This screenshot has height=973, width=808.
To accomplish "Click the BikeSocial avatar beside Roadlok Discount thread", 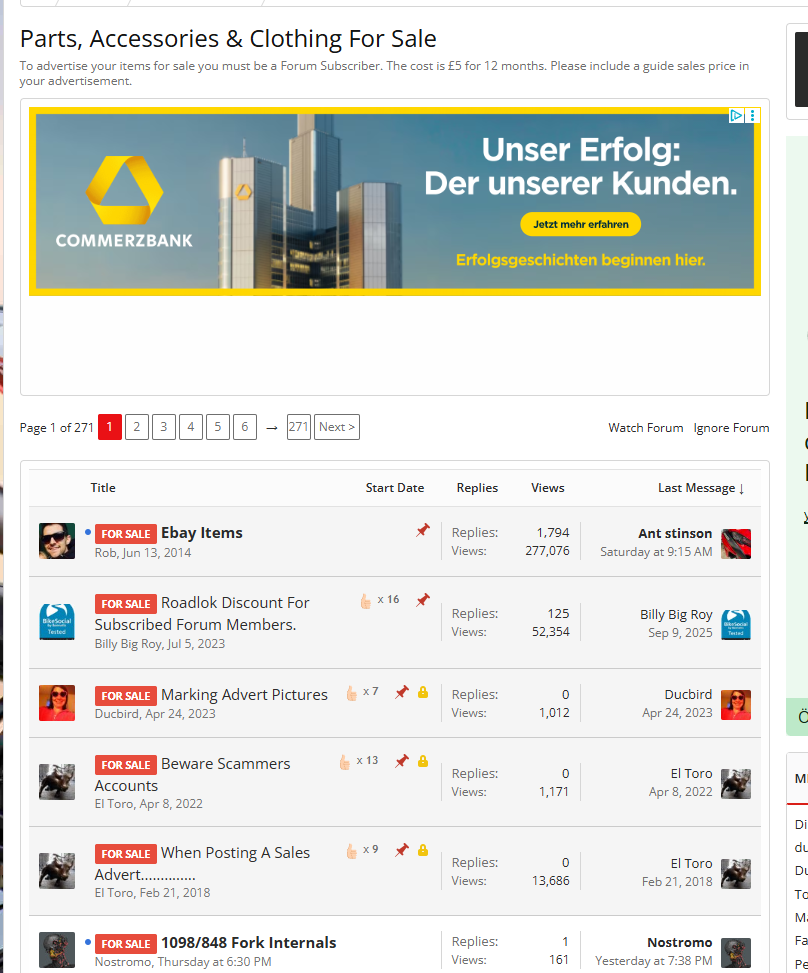I will [x=57, y=622].
